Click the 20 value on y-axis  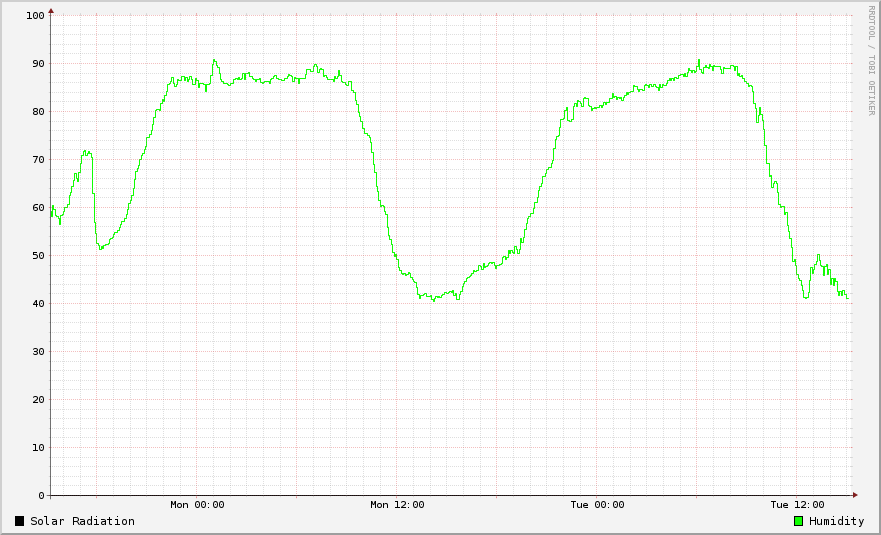[x=38, y=400]
